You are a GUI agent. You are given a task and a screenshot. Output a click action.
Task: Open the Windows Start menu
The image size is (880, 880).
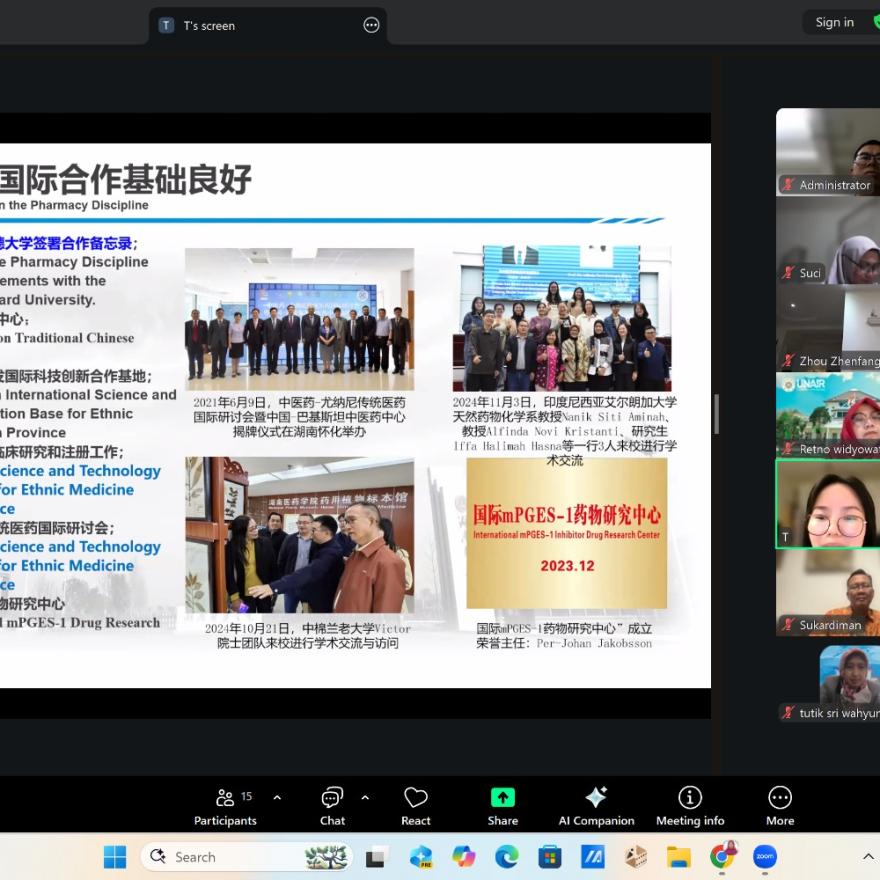click(x=115, y=857)
